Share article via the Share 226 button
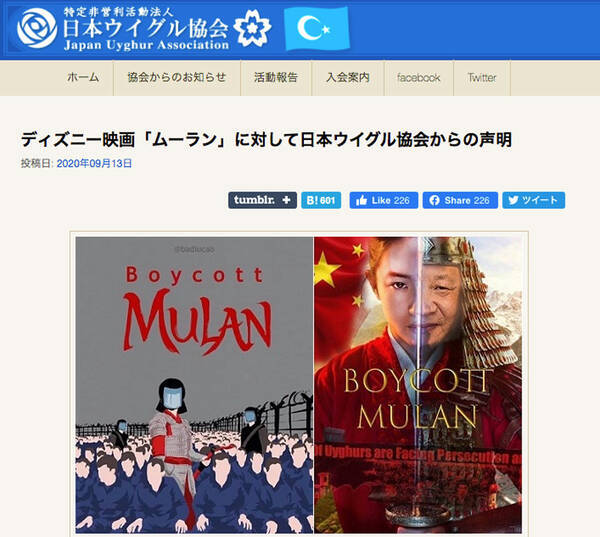600x537 pixels. point(460,200)
